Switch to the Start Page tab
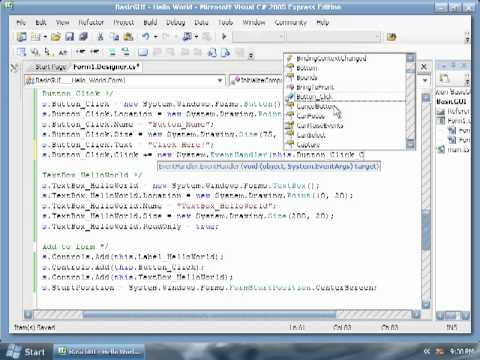The image size is (480, 360). tap(50, 67)
